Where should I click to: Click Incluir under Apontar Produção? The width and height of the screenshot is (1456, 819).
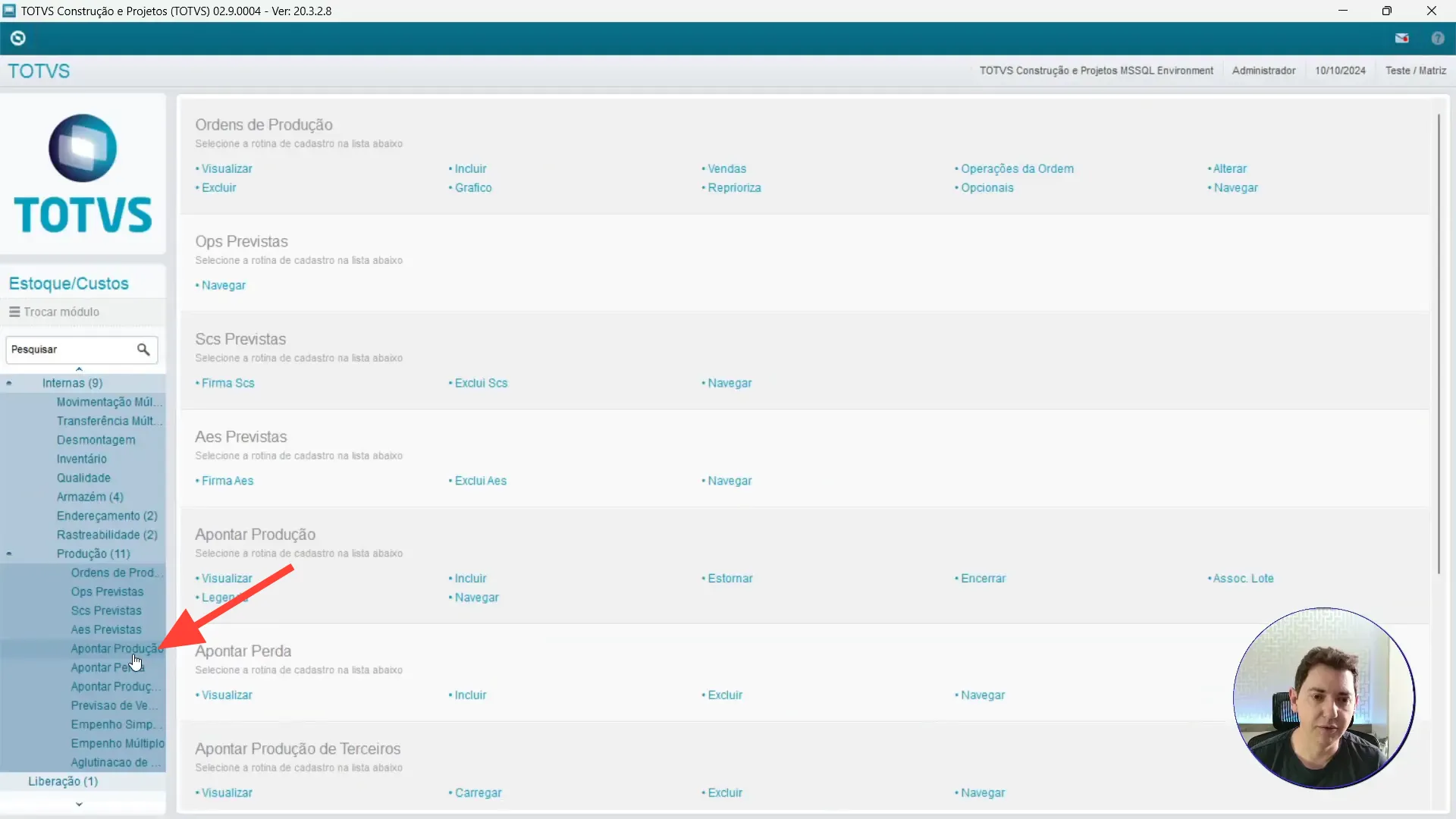[470, 578]
